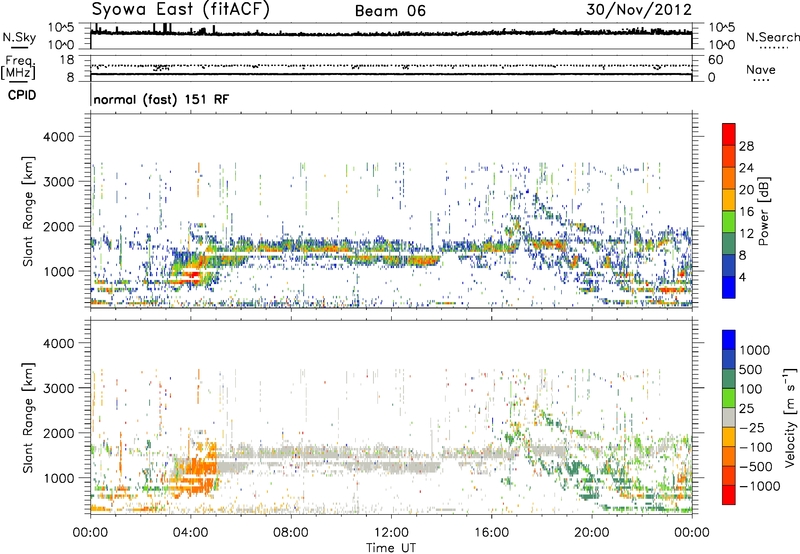Click the N.Sky noise trace panel
Viewport: 800px width, 554px height.
(391, 36)
